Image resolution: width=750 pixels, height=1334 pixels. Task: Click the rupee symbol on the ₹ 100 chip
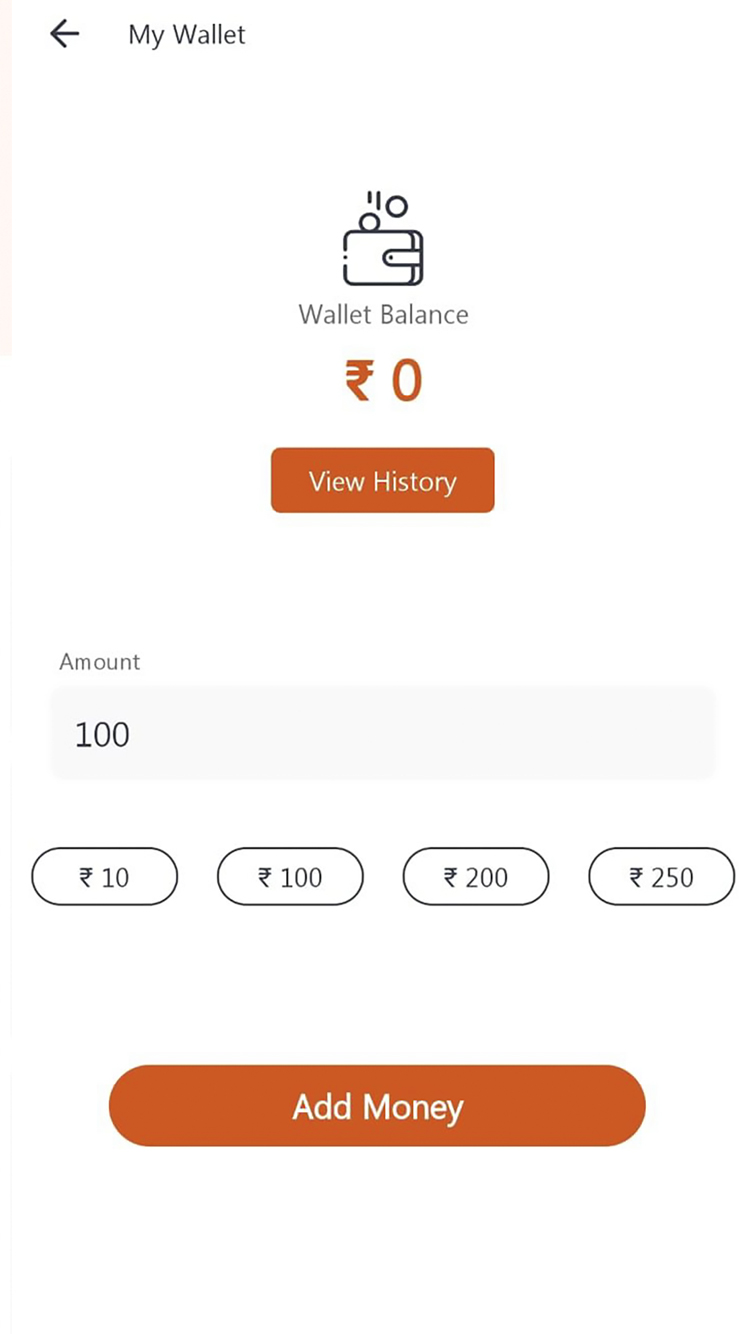pyautogui.click(x=265, y=878)
